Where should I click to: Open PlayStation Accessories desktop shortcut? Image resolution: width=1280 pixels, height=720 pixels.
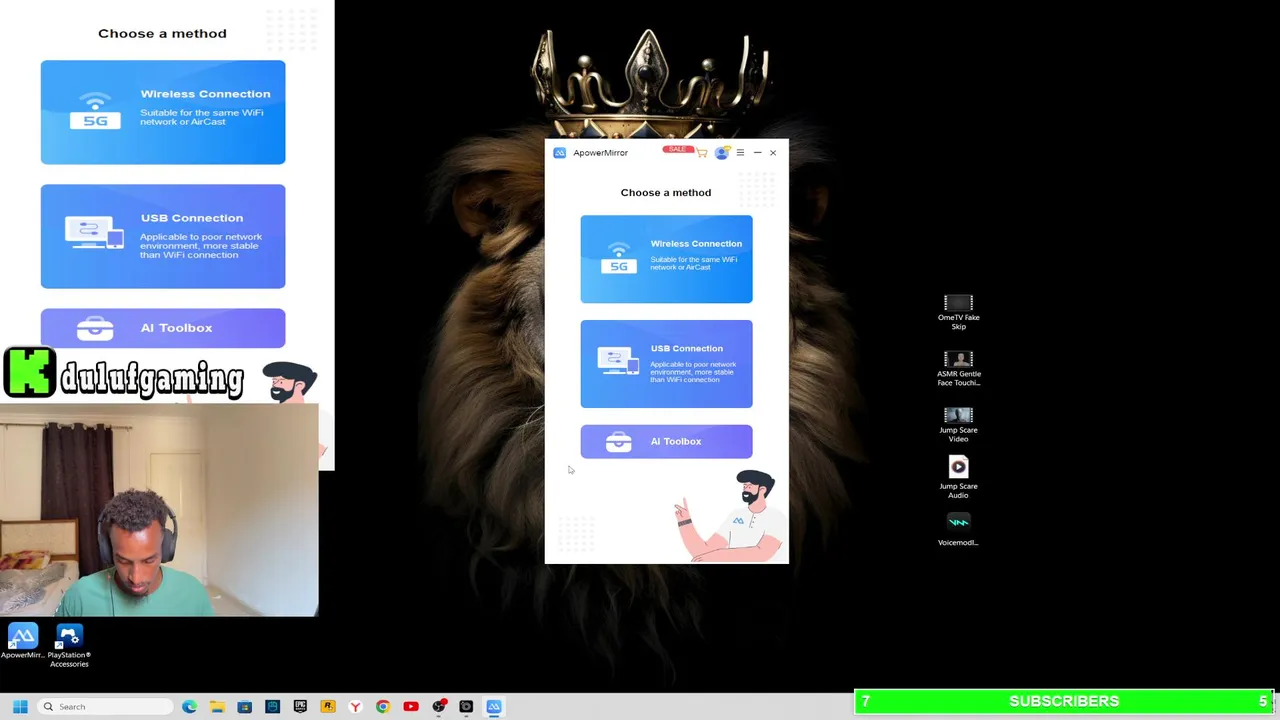(69, 646)
